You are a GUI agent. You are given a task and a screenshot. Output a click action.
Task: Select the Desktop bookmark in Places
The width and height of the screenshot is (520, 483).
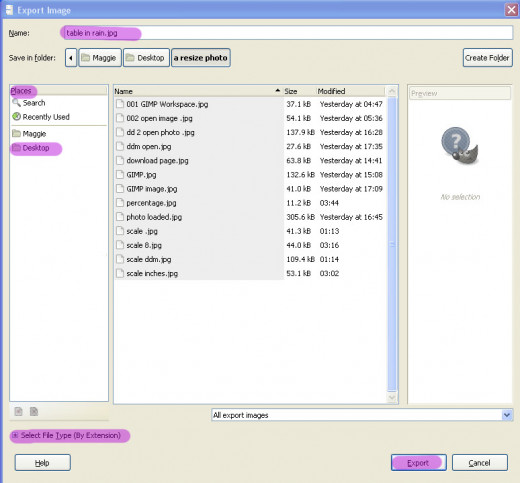(36, 148)
